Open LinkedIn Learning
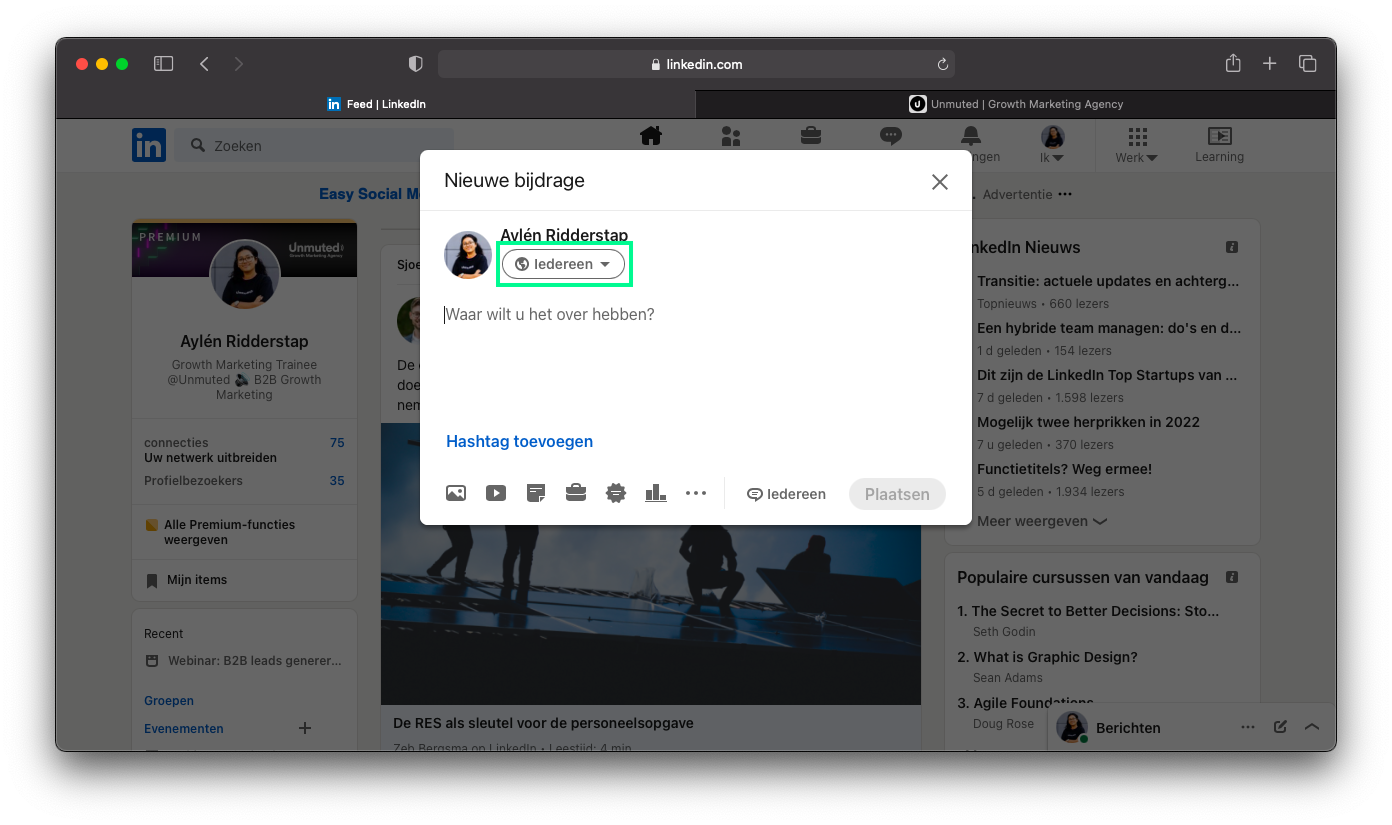 (1219, 145)
